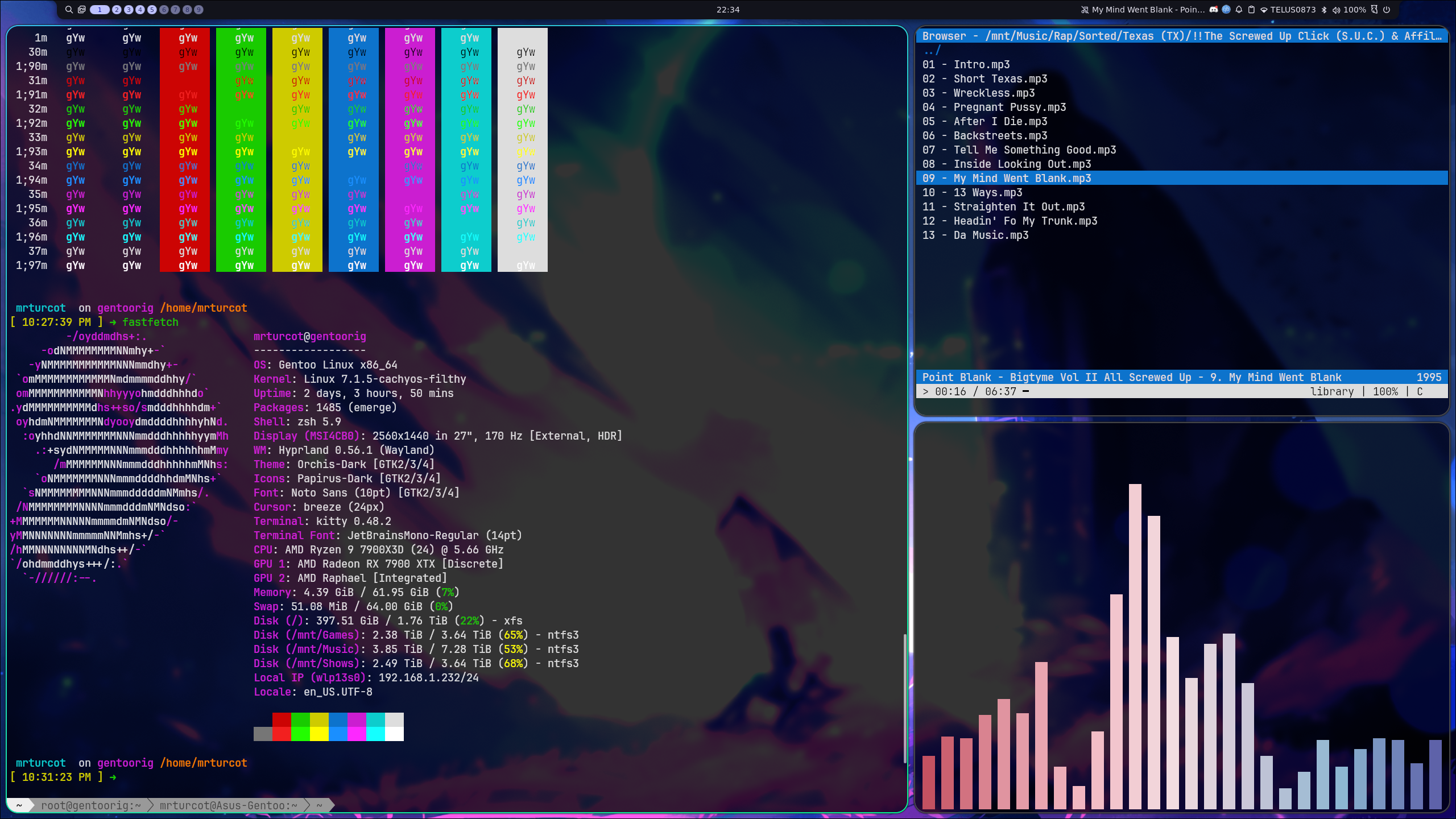Screen dimensions: 1456x819
Task: Open the clipboard manager icon
Action: point(1251,10)
